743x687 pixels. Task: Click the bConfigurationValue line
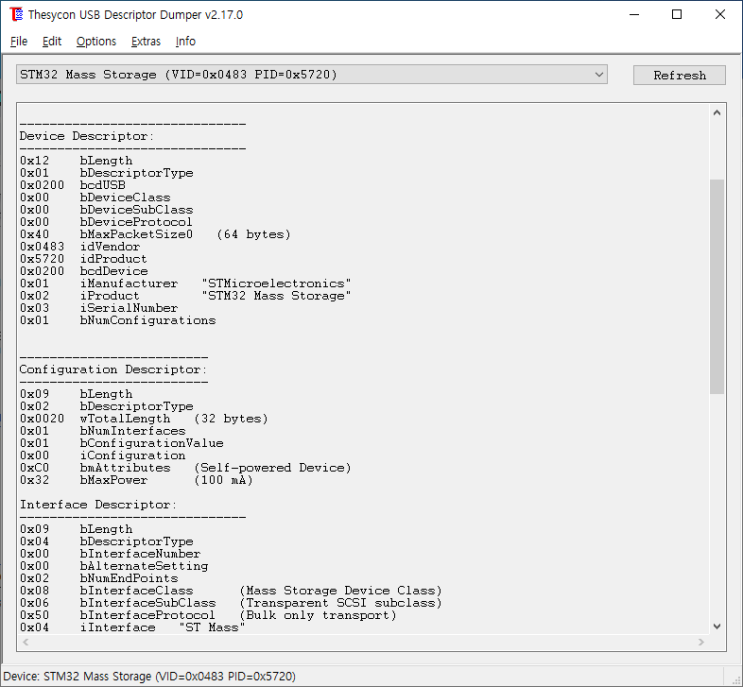click(x=121, y=443)
